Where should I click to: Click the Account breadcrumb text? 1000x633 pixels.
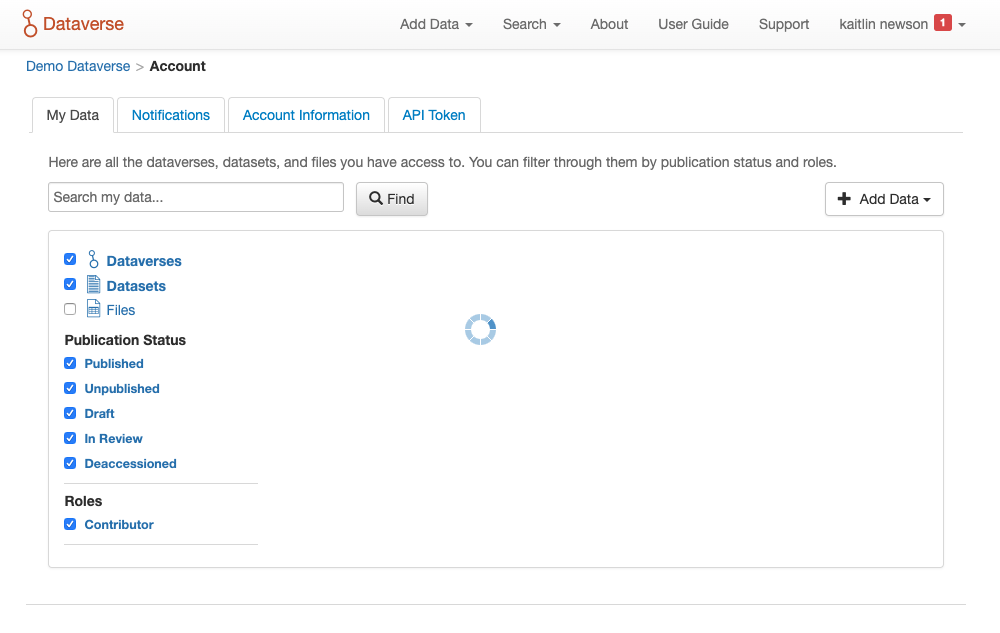[177, 66]
